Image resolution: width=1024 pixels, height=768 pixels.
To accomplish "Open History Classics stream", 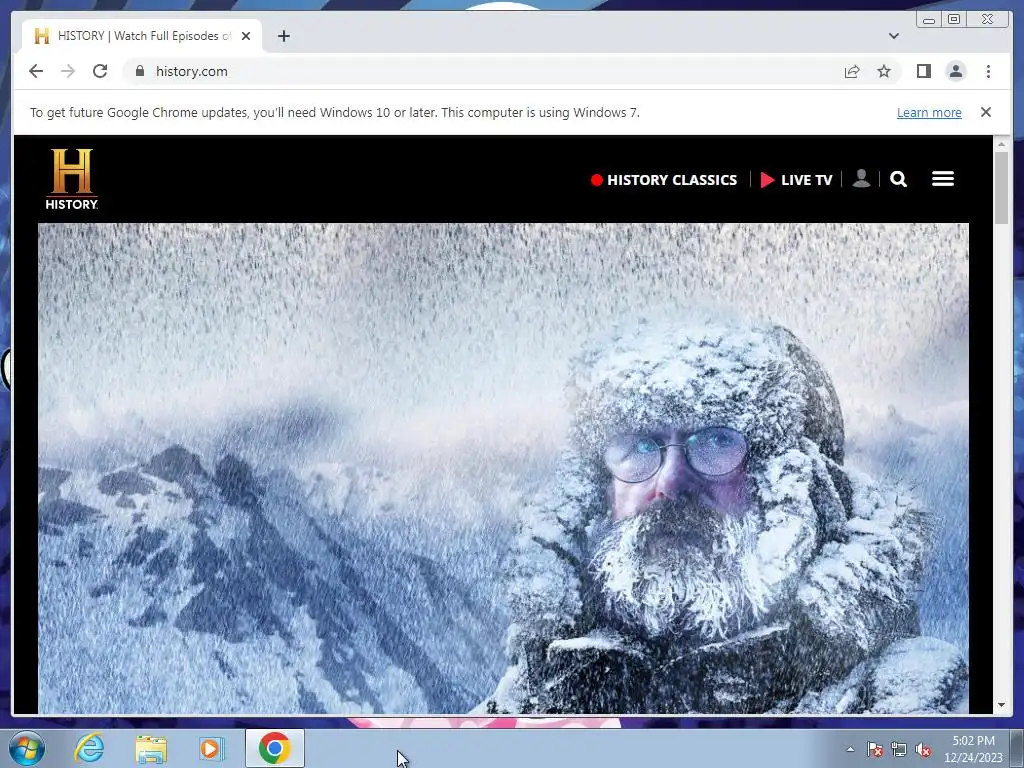I will (x=664, y=180).
